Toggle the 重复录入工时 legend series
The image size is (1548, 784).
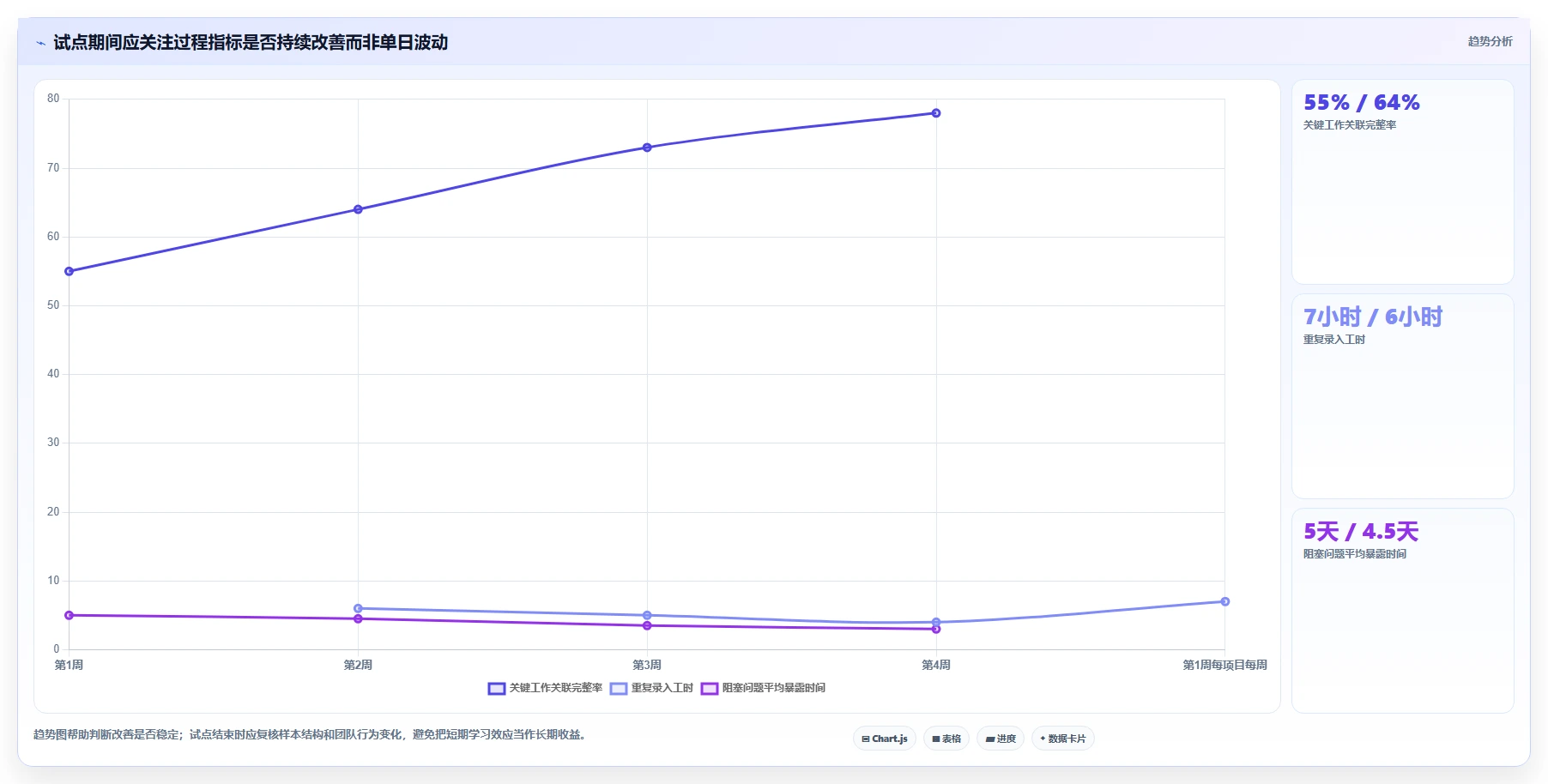[651, 688]
